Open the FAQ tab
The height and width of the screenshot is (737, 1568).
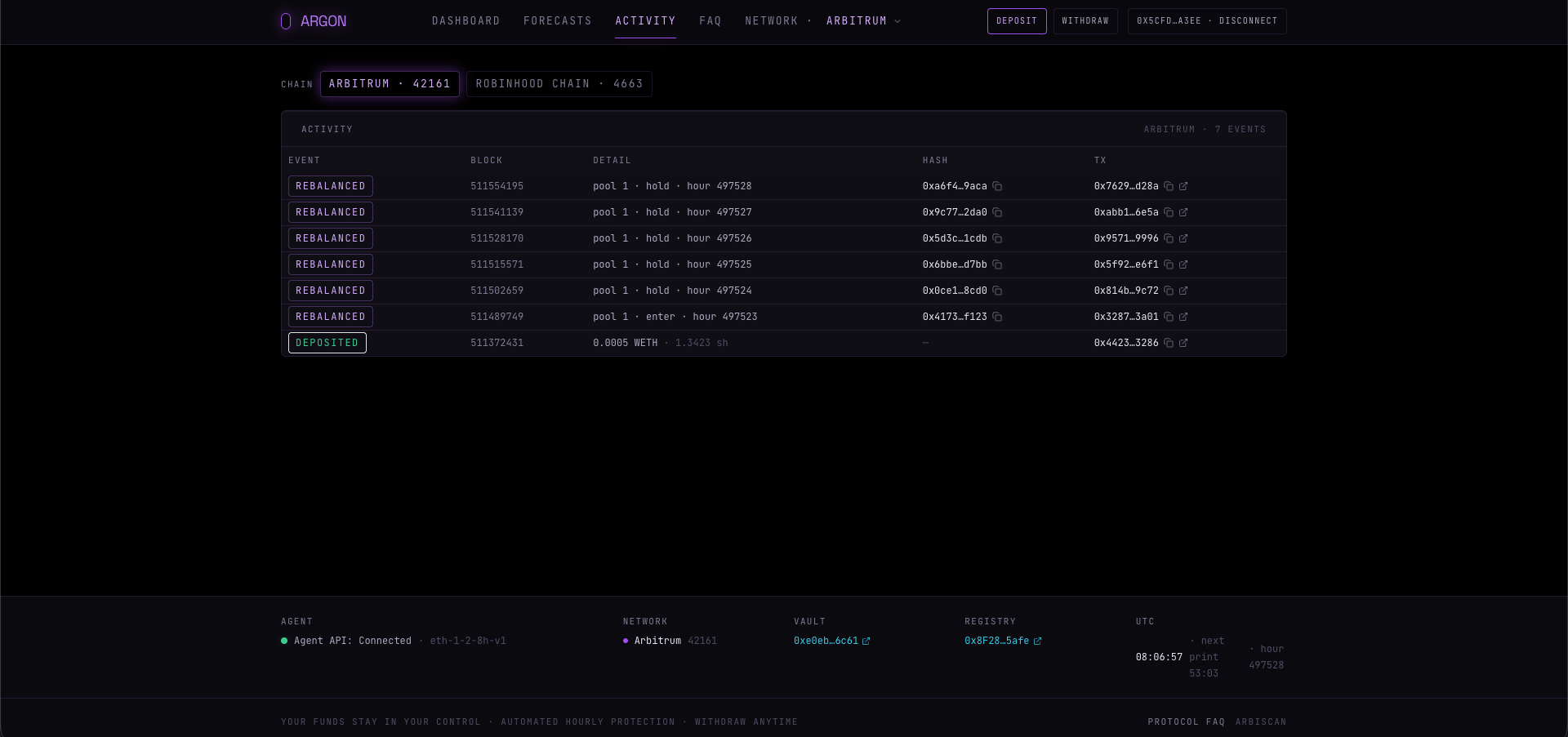point(710,21)
